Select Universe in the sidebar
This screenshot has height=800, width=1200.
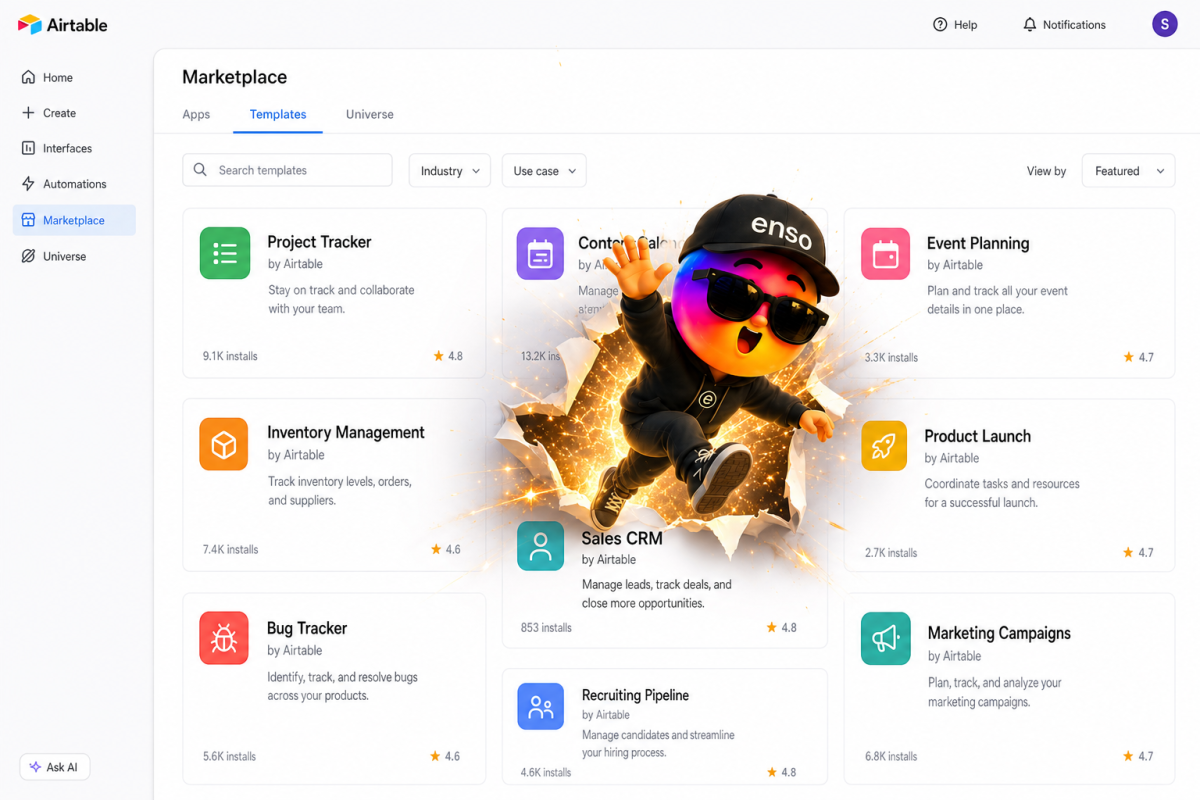coord(74,256)
